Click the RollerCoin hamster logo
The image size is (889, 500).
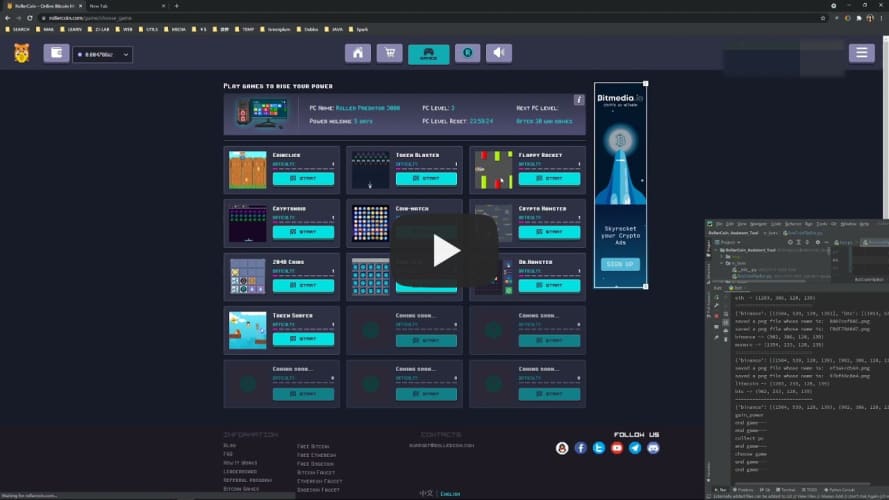22,54
